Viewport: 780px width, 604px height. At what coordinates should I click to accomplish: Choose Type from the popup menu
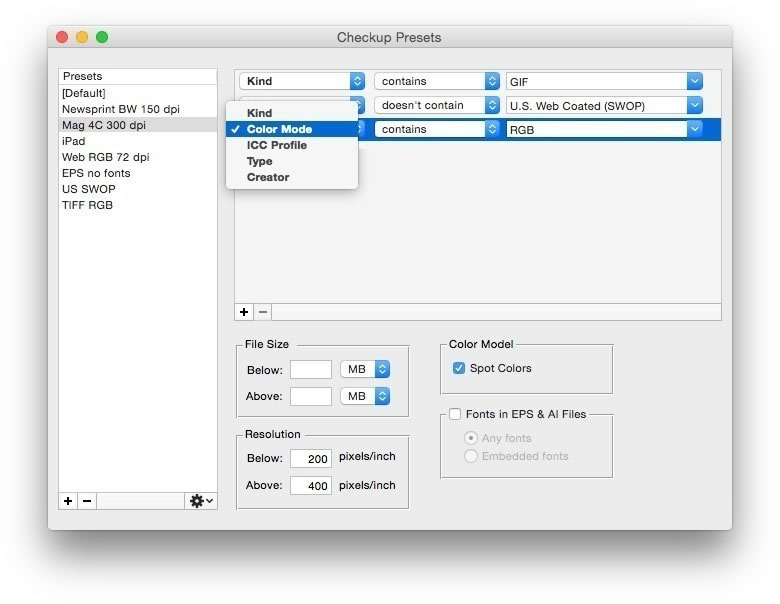tap(292, 161)
